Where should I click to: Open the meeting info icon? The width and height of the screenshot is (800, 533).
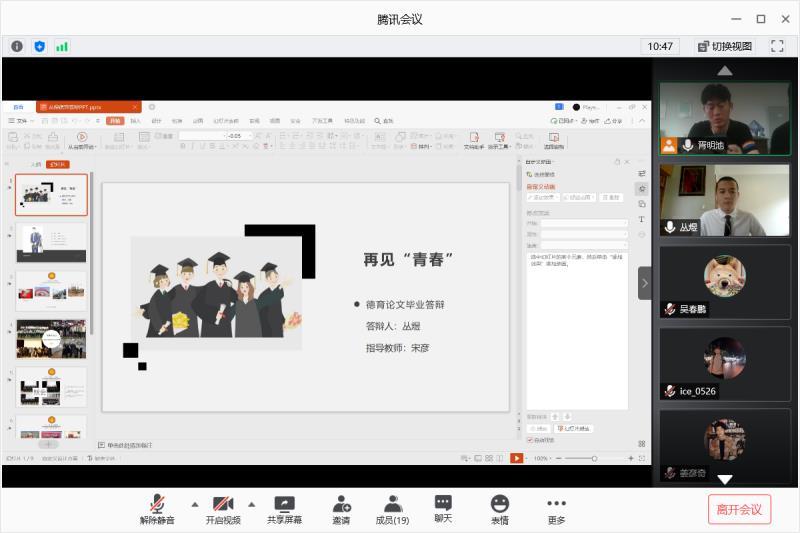pos(17,46)
